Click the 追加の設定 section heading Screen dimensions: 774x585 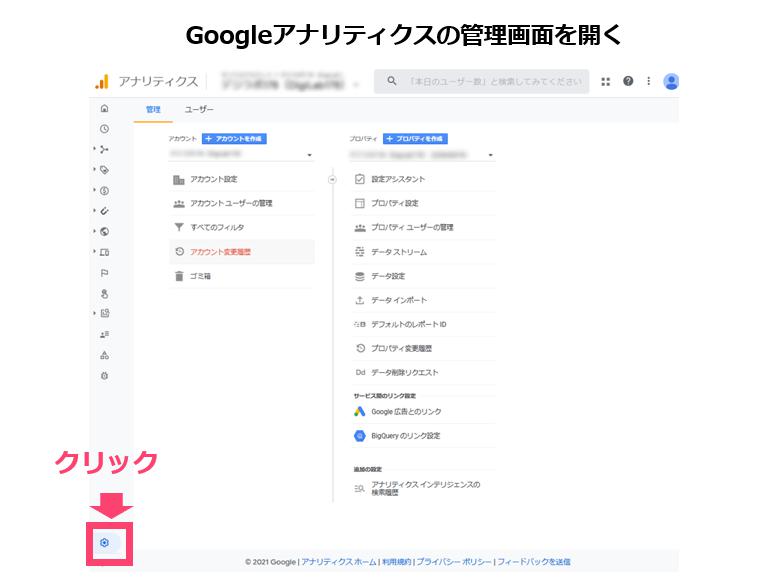pyautogui.click(x=367, y=469)
